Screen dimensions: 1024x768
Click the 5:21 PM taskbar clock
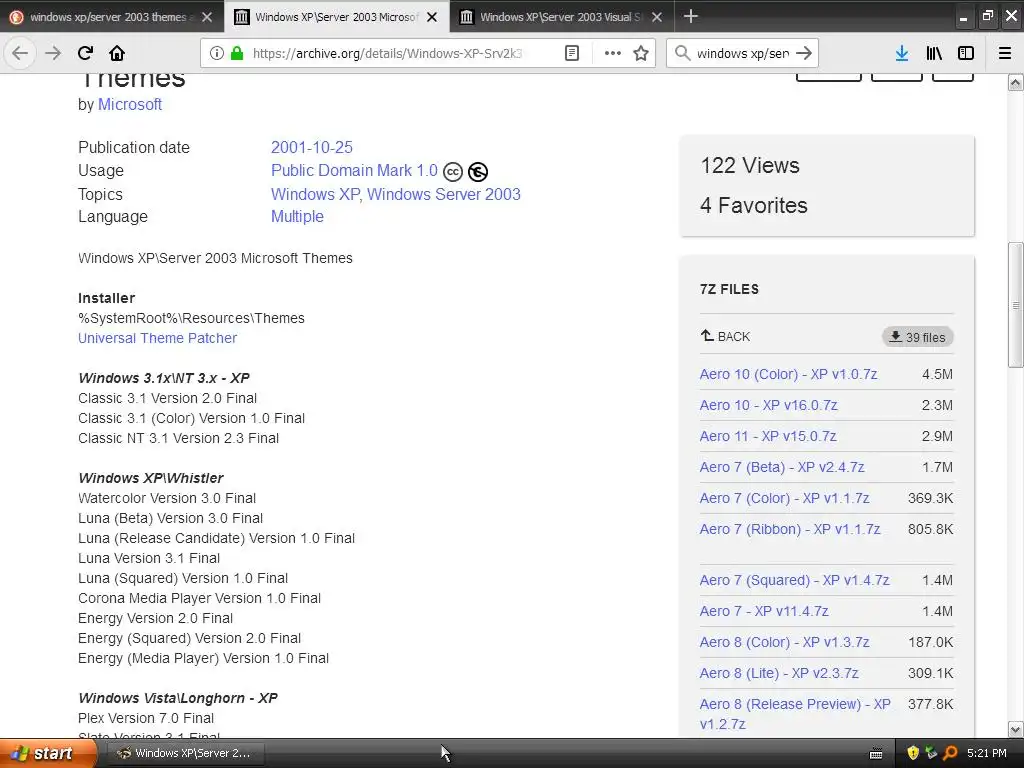click(986, 753)
